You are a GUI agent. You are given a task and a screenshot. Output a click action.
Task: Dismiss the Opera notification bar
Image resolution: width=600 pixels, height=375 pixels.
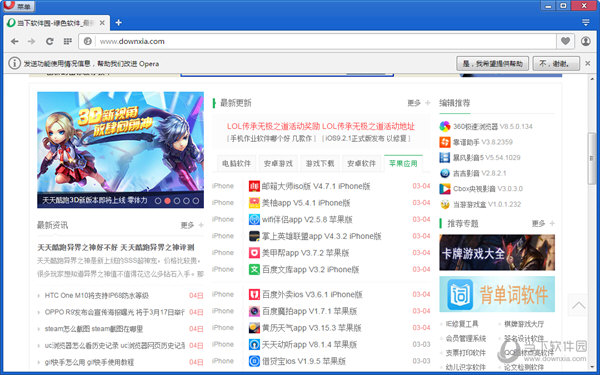tap(588, 64)
